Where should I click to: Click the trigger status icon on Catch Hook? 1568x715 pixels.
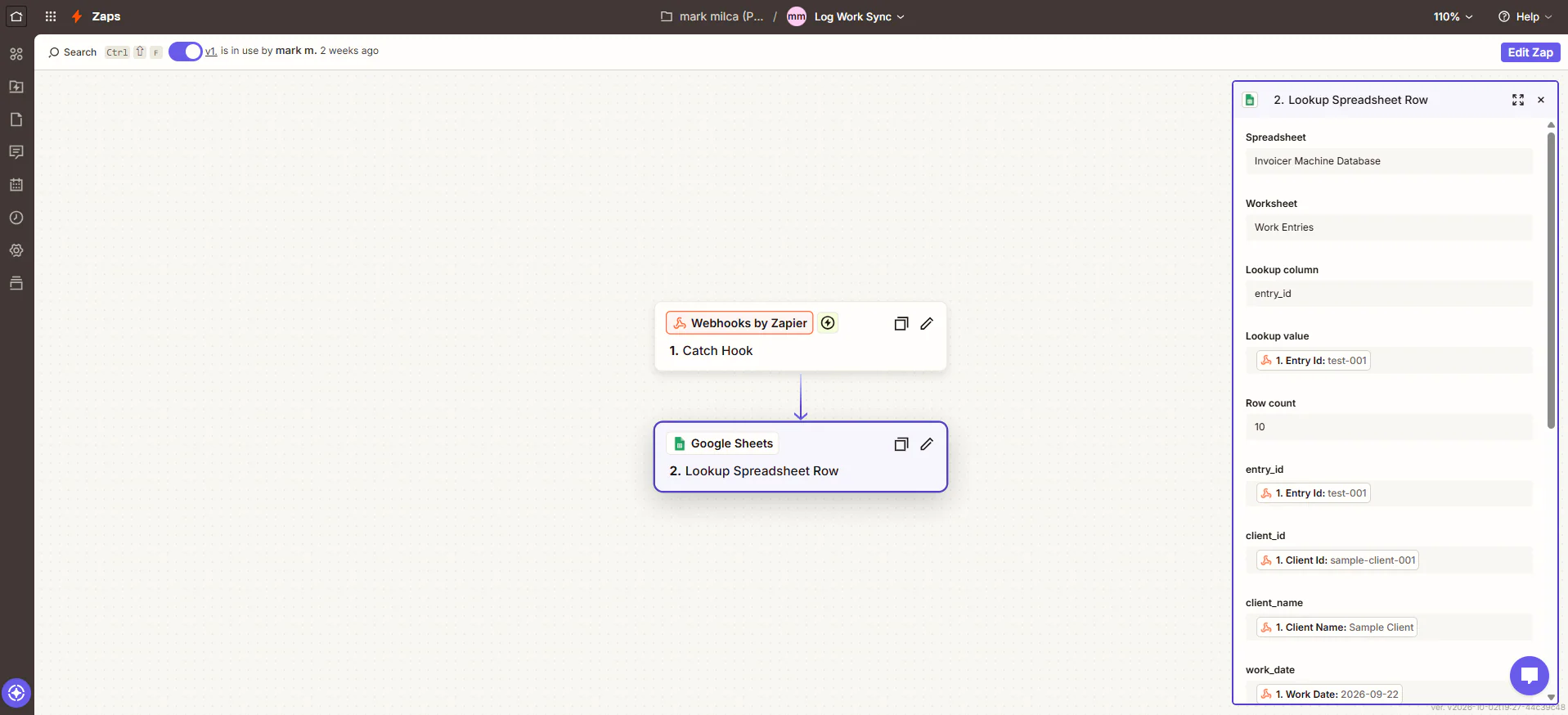(x=828, y=323)
